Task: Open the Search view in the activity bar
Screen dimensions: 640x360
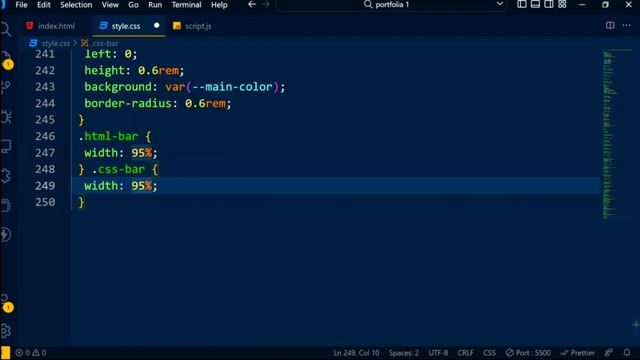Action: (x=6, y=29)
